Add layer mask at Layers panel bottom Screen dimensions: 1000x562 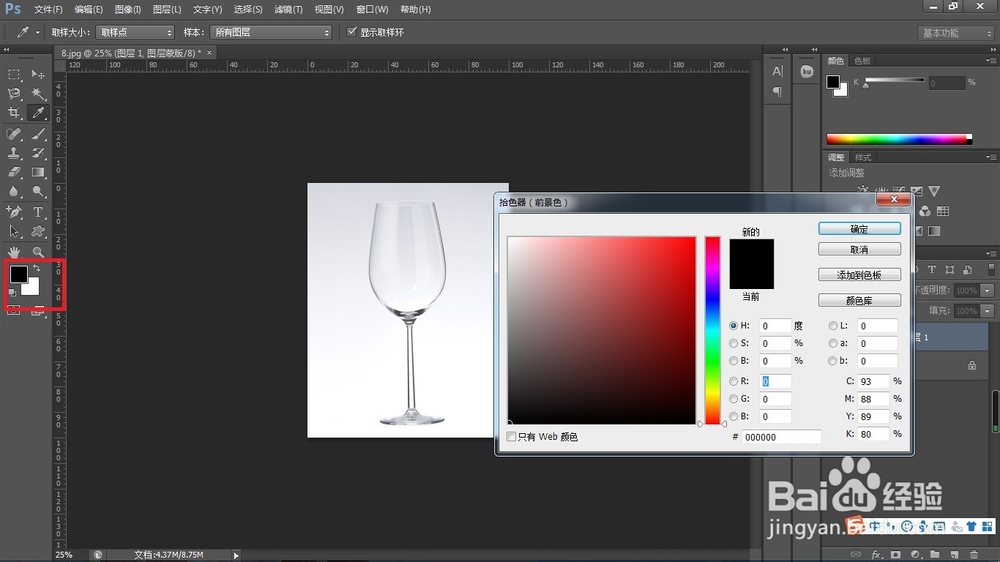tap(896, 554)
